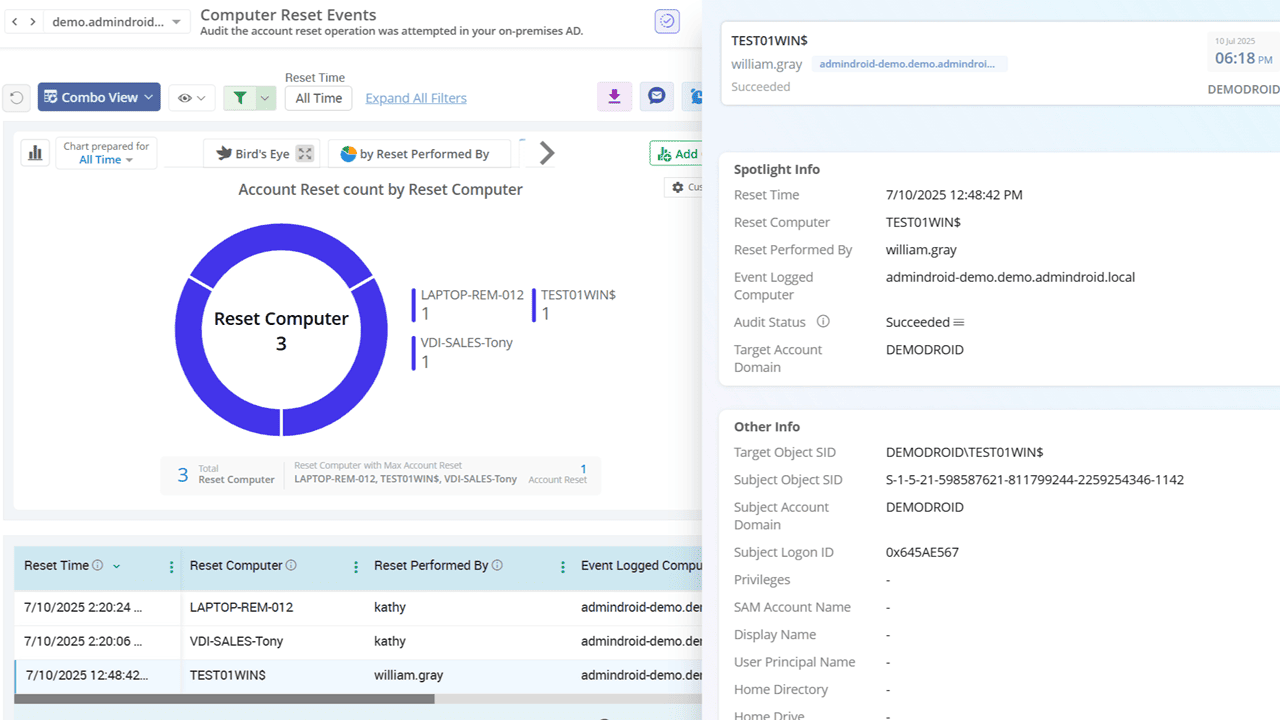Click the refresh report icon
Image resolution: width=1280 pixels, height=720 pixels.
[17, 98]
